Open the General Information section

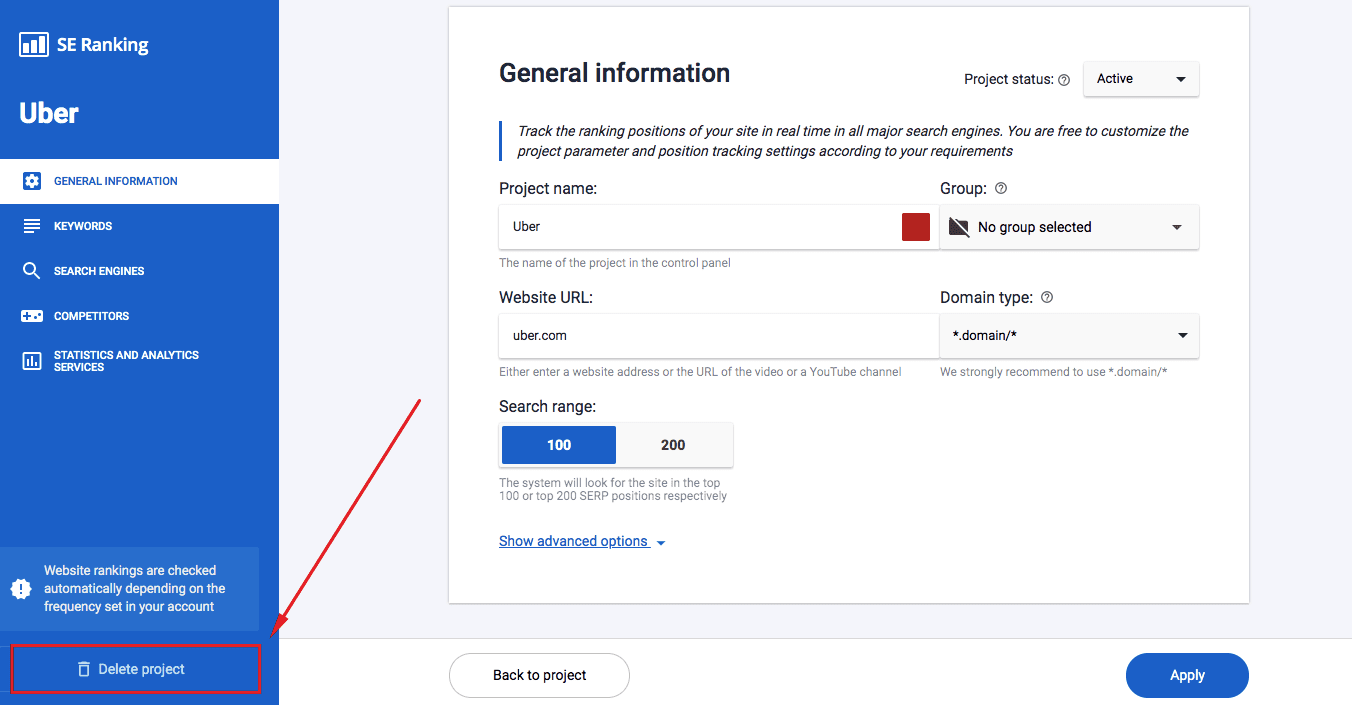(140, 181)
